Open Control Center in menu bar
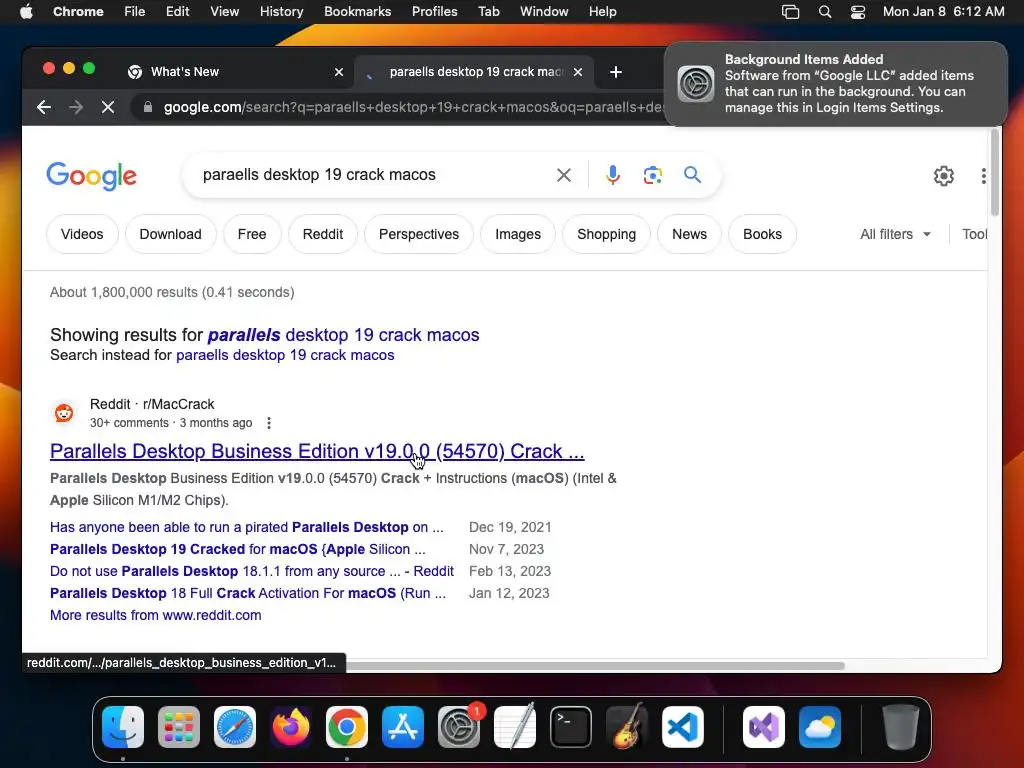 [857, 12]
